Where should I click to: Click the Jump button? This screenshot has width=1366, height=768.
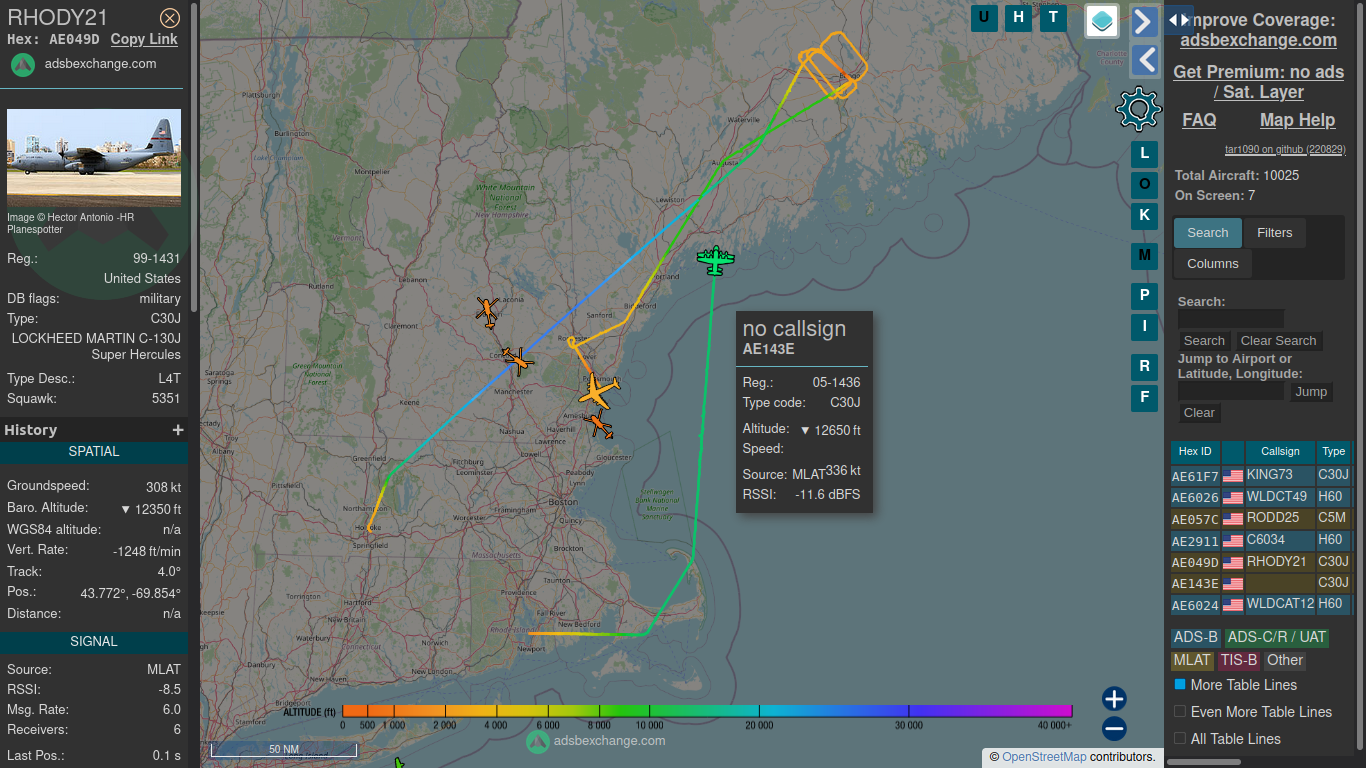click(x=1311, y=392)
